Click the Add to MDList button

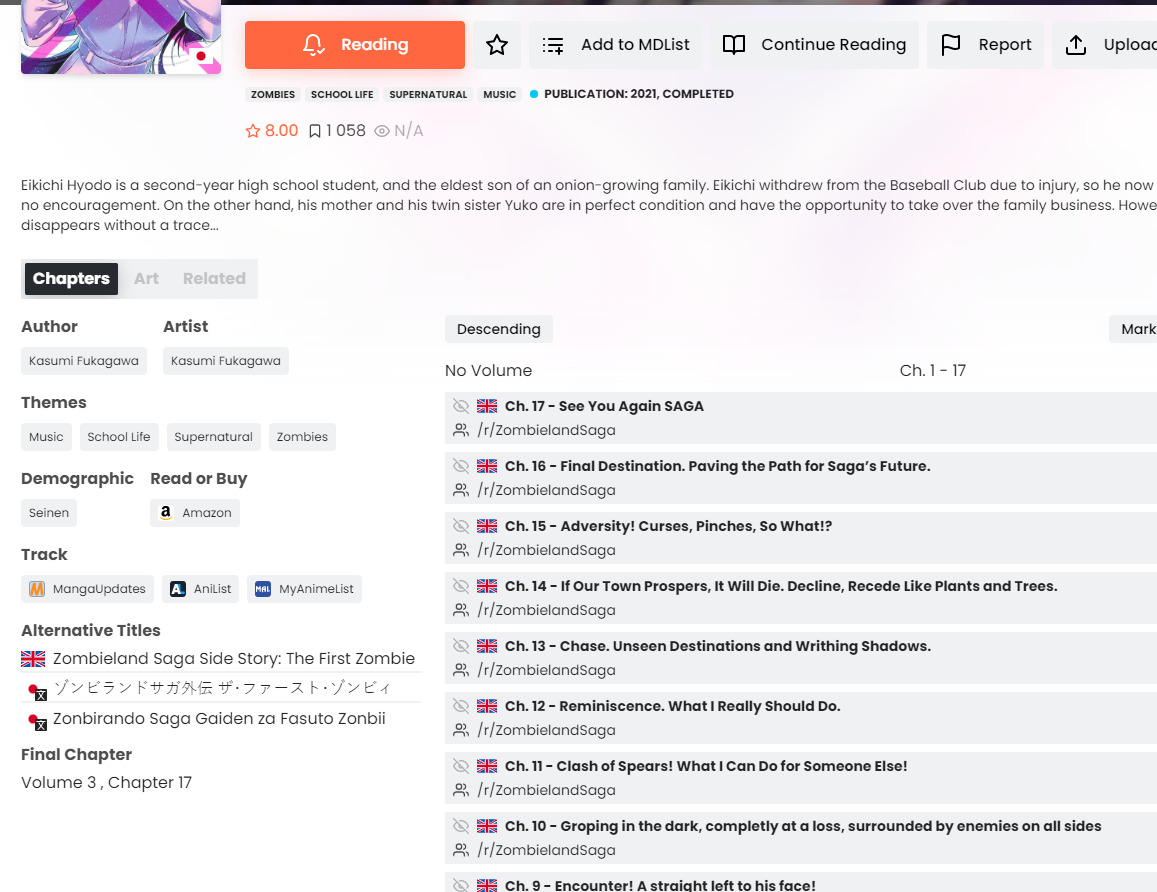pyautogui.click(x=618, y=45)
